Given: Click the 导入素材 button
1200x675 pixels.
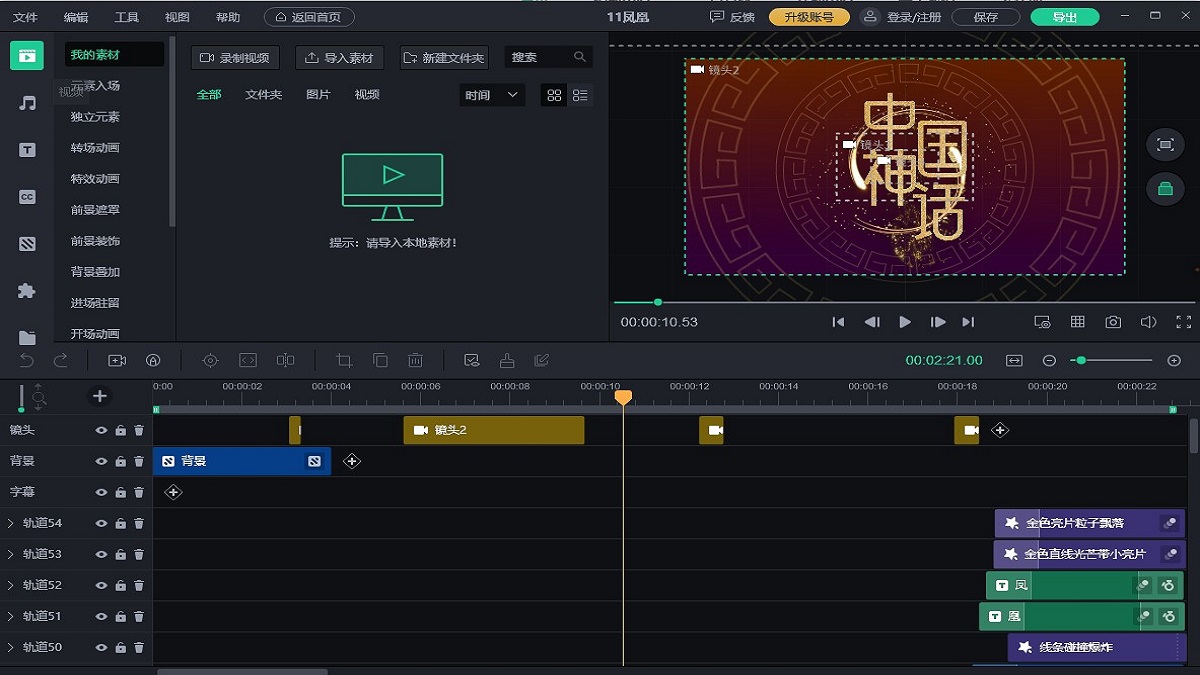Looking at the screenshot, I should (x=339, y=58).
